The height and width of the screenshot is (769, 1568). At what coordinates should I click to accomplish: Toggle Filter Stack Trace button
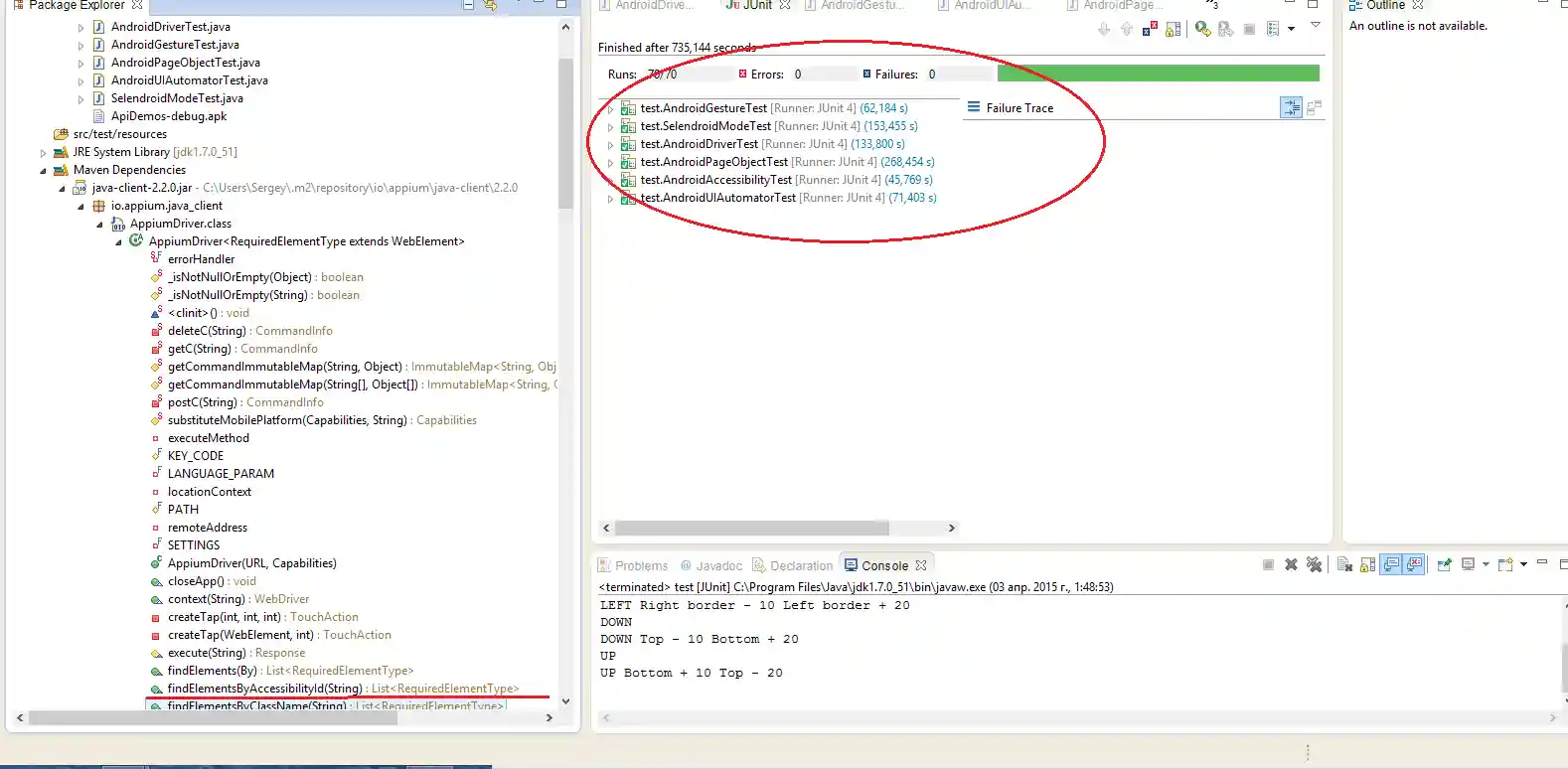[1291, 107]
